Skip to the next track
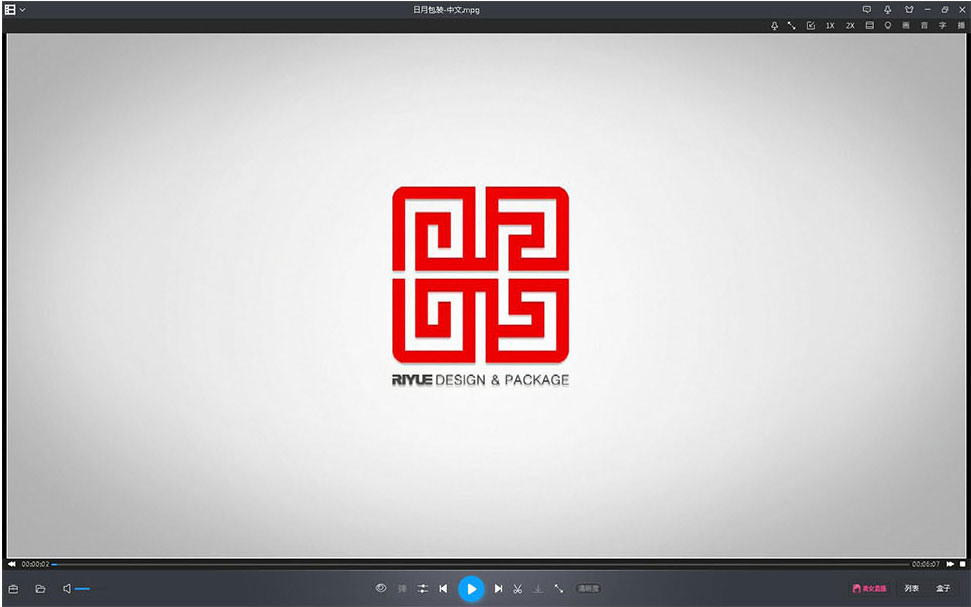 (498, 588)
